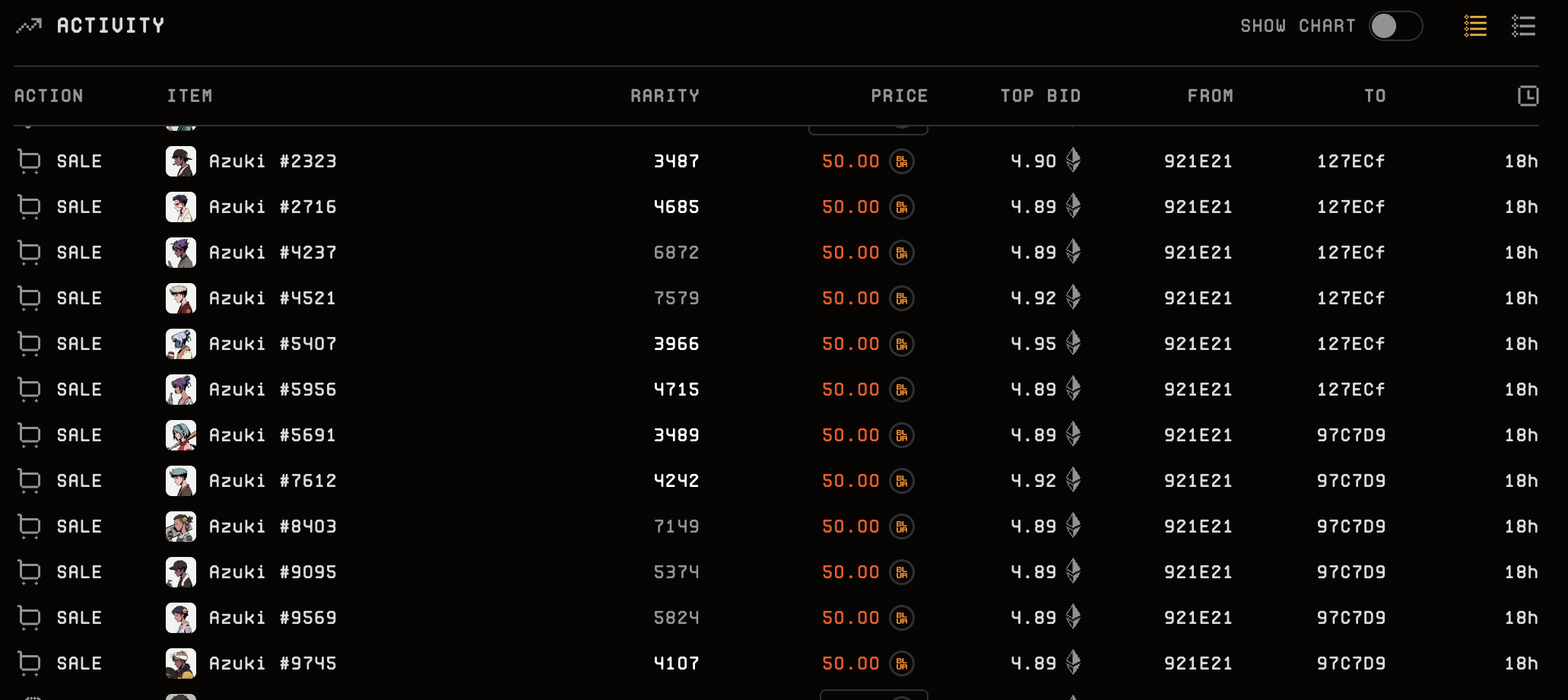Click the ETH icon in Azuki #5407 row
Viewport: 1568px width, 700px height.
click(1073, 342)
